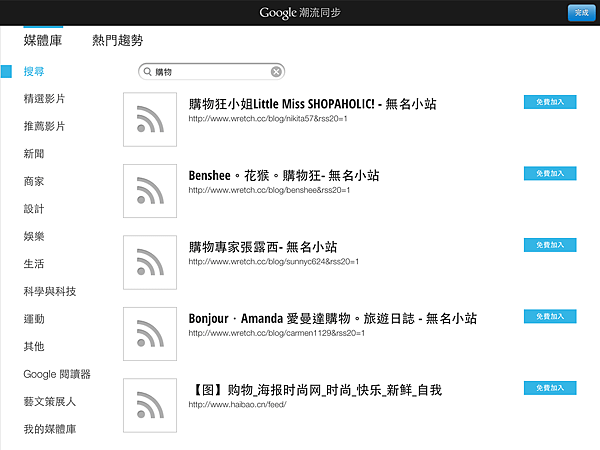Add 購物專家張露西 feed with 免費加入
The height and width of the screenshot is (450, 600).
(550, 245)
